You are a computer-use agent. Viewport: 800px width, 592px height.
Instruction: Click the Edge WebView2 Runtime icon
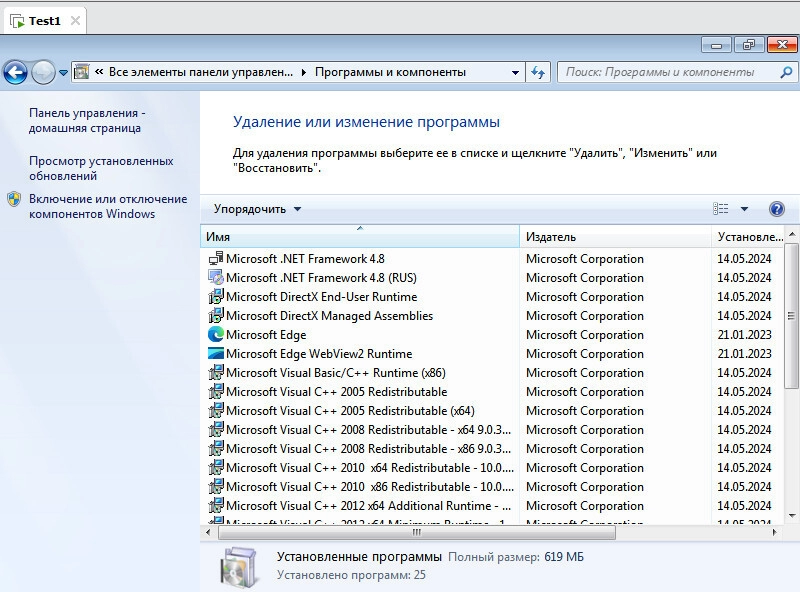click(x=216, y=354)
